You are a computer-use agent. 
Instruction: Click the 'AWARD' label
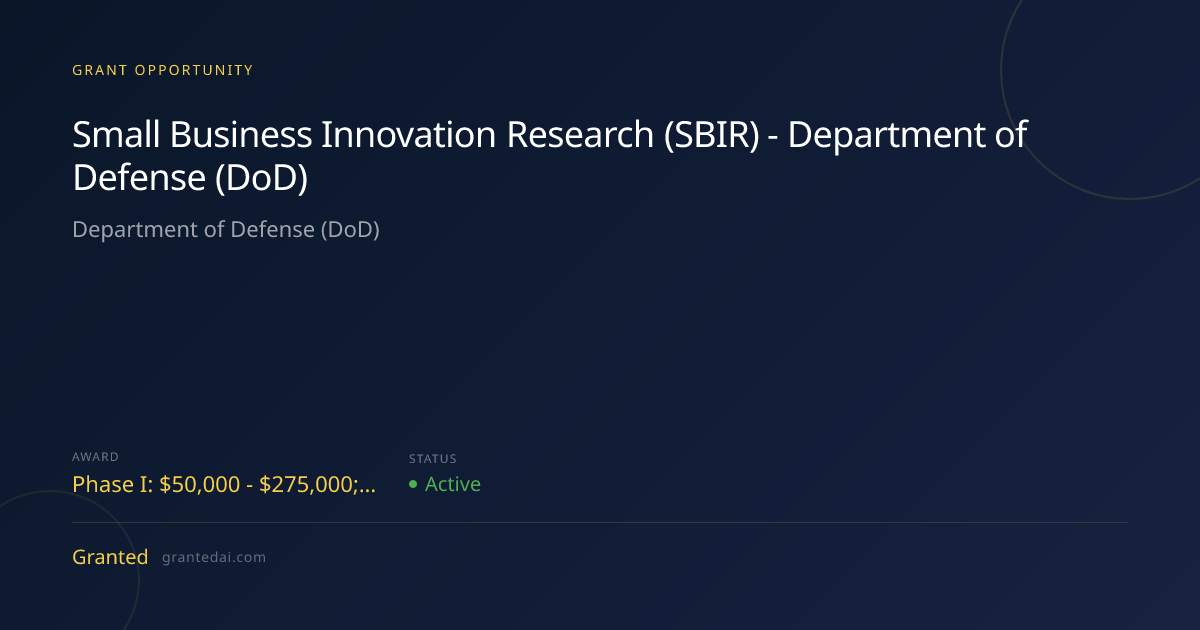(96, 457)
